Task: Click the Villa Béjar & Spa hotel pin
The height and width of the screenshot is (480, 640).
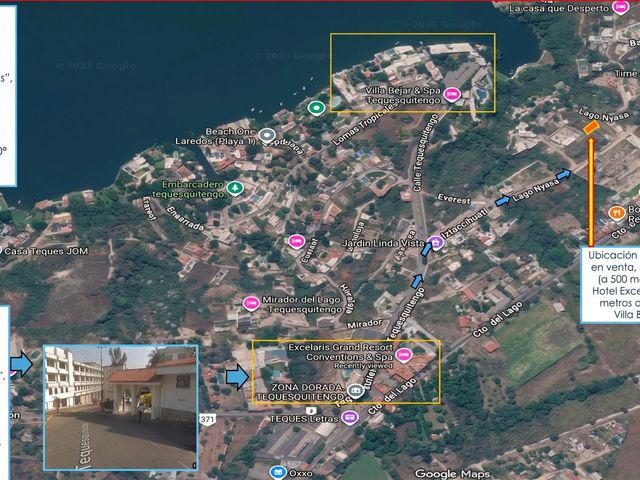Action: point(452,95)
